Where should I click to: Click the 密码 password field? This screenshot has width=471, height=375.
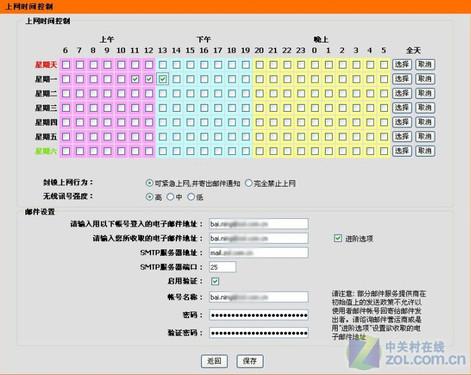point(259,315)
